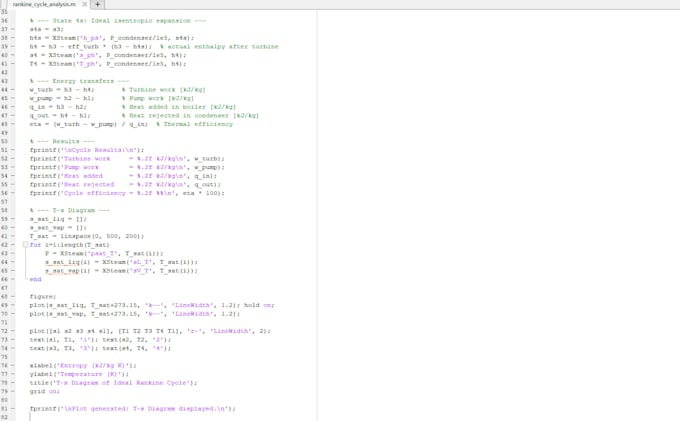The height and width of the screenshot is (421, 680).
Task: Click fprintf 'Heat added' line
Action: pyautogui.click(x=123, y=176)
